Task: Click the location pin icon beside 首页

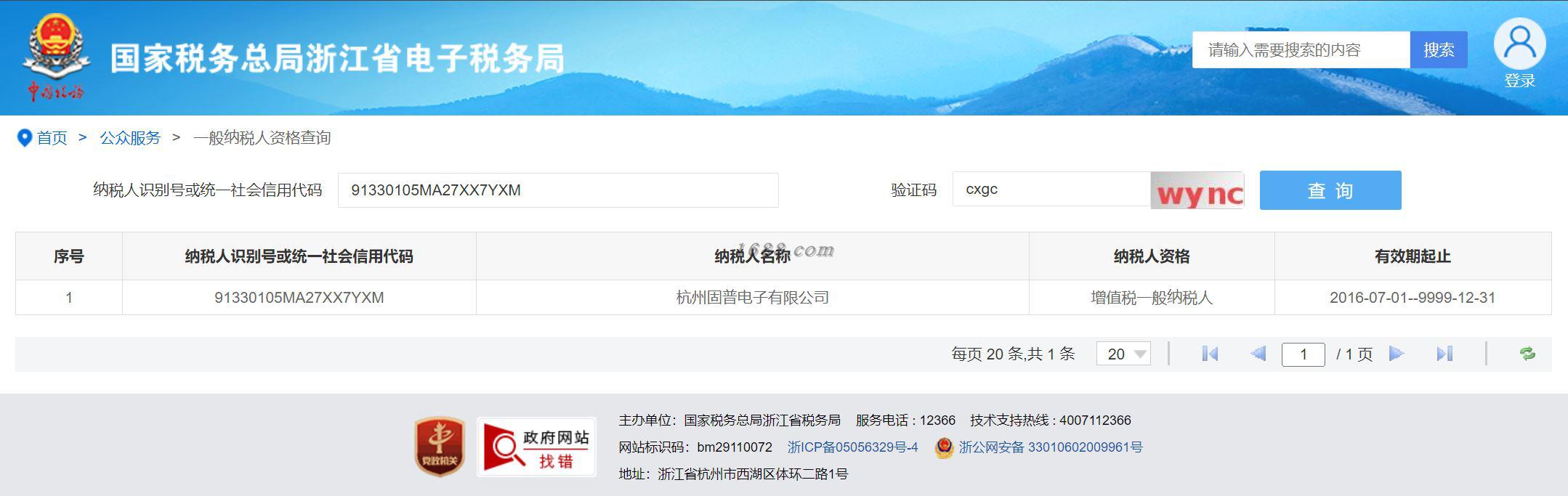Action: tap(24, 138)
